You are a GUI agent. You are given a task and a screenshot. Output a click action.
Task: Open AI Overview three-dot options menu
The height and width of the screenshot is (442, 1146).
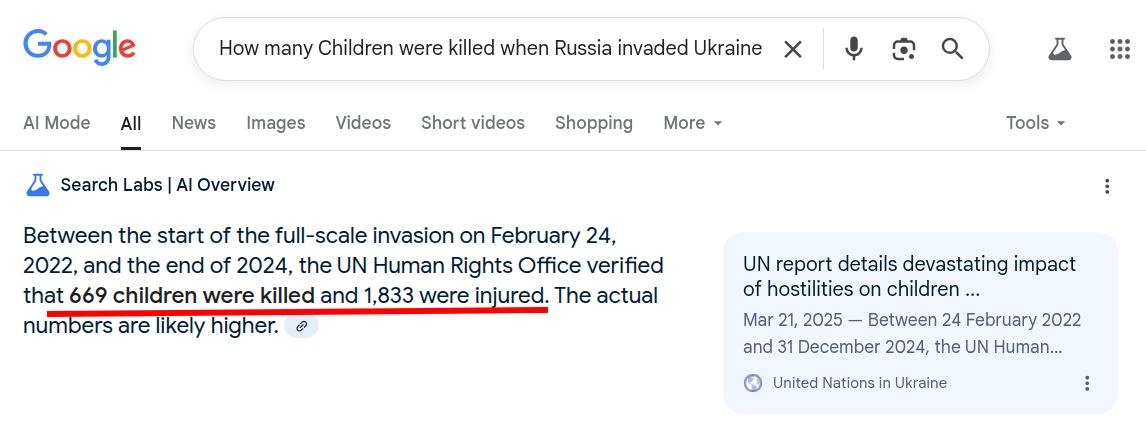[x=1106, y=186]
